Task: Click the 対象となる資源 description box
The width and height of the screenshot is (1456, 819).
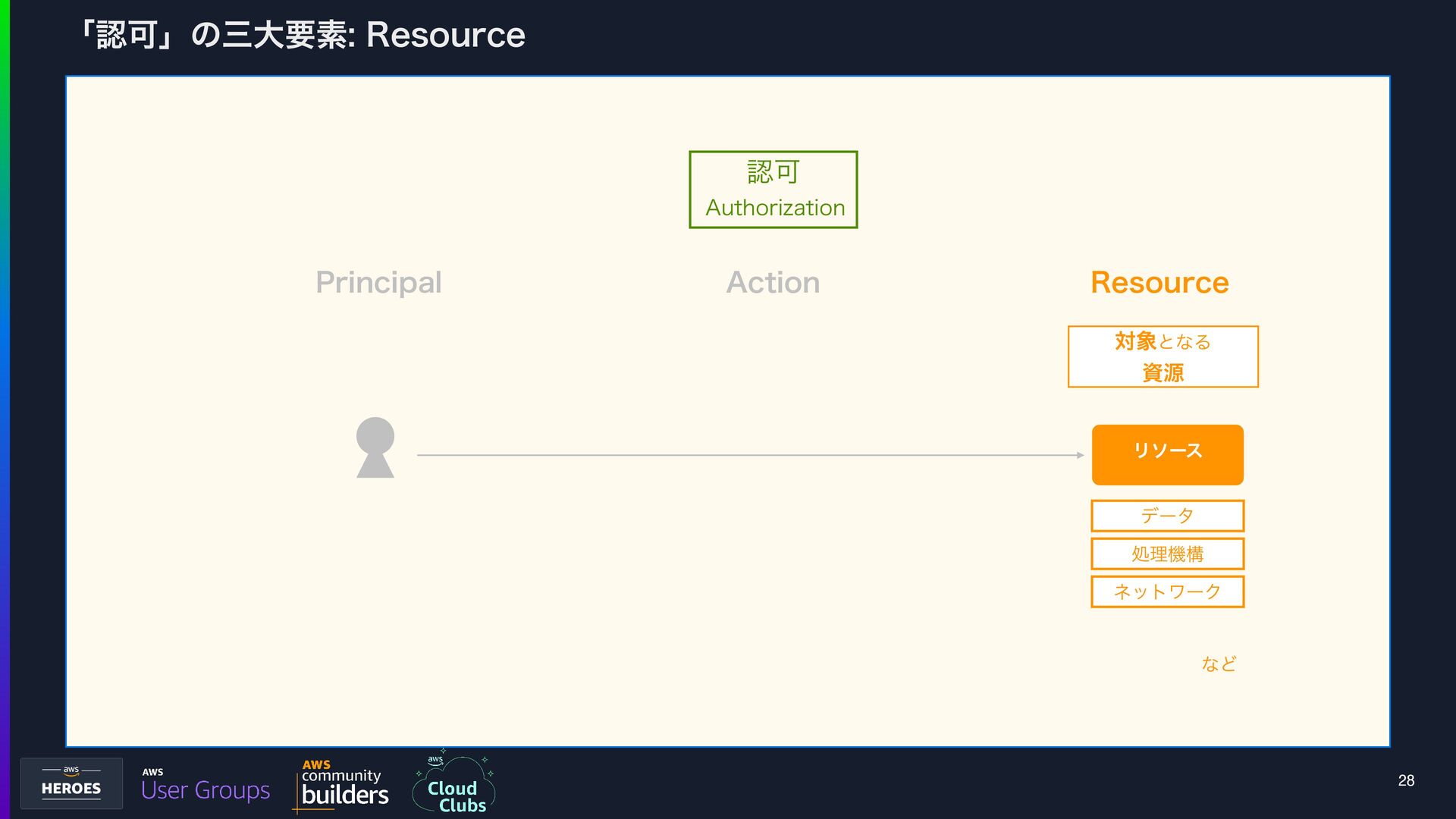Action: (1163, 356)
